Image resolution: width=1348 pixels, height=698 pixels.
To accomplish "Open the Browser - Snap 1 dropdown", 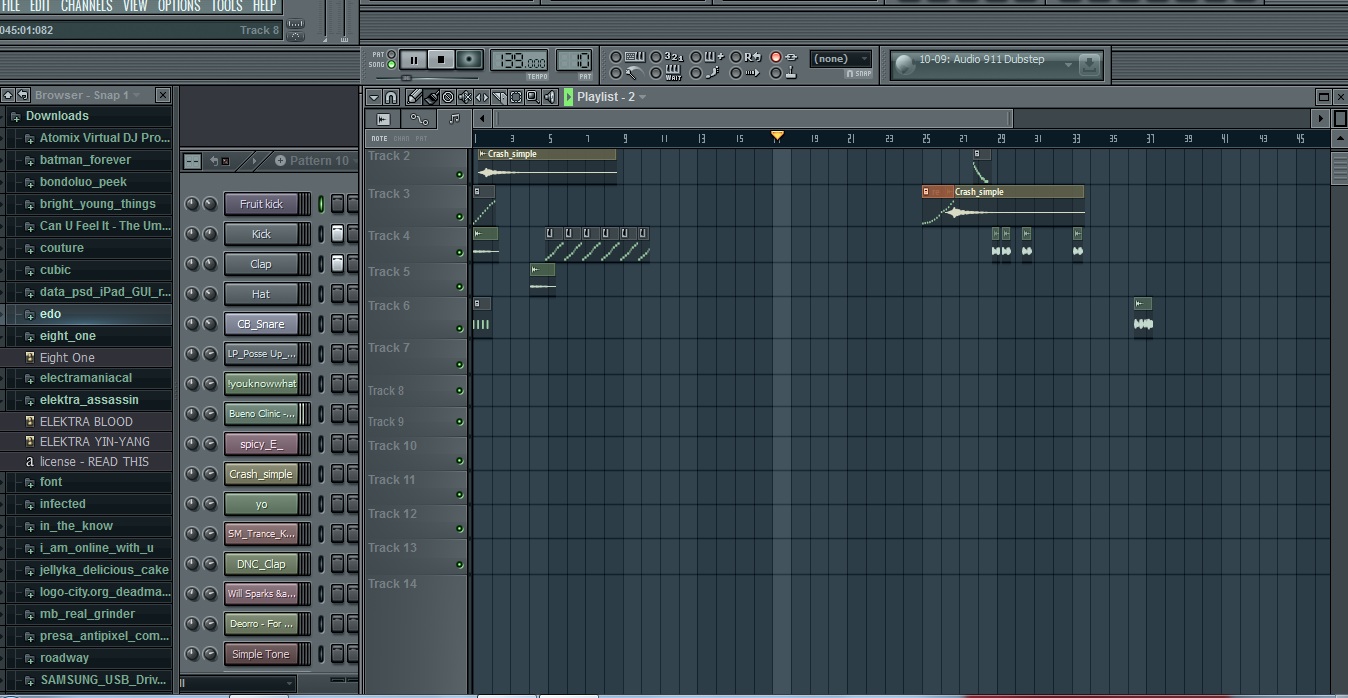I will tap(88, 95).
